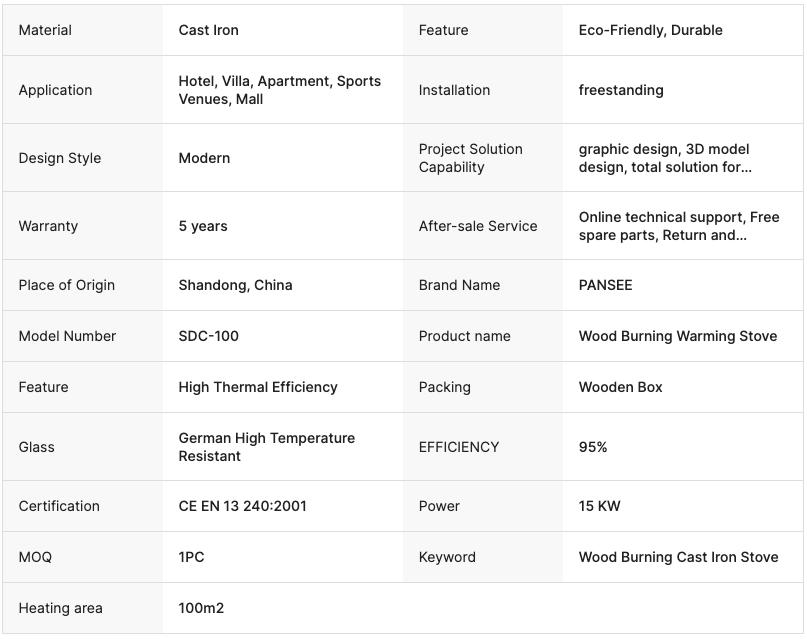Viewport: 807px width, 639px height.
Task: Click the Wood Burning Cast Iron Stove keyword
Action: 678,557
